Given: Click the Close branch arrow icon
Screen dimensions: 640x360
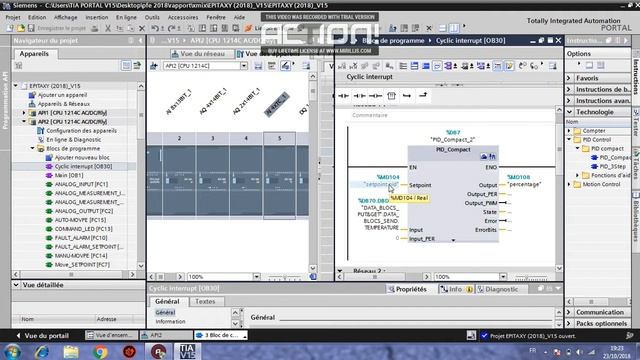Looking at the screenshot, I should click(423, 96).
